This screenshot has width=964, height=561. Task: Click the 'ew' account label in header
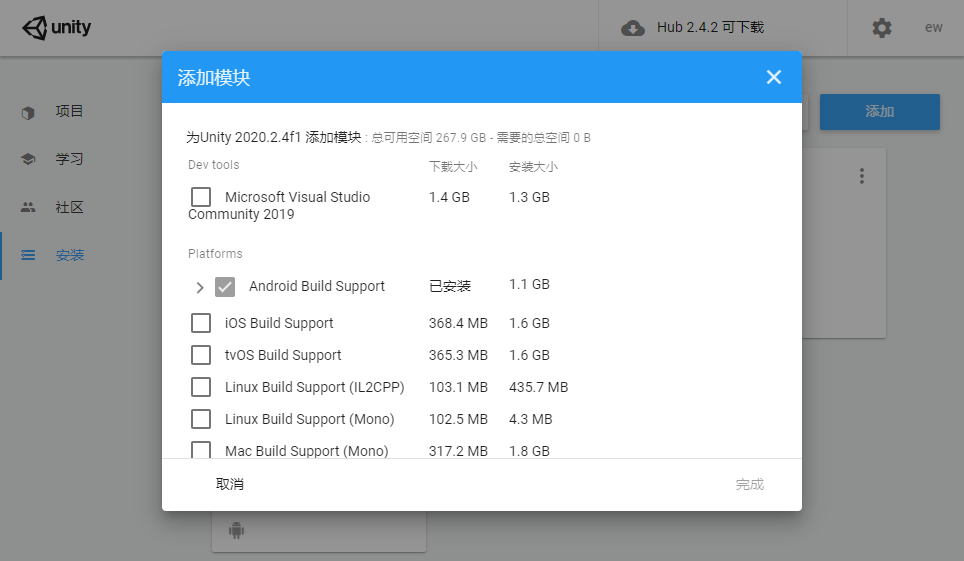pos(933,28)
